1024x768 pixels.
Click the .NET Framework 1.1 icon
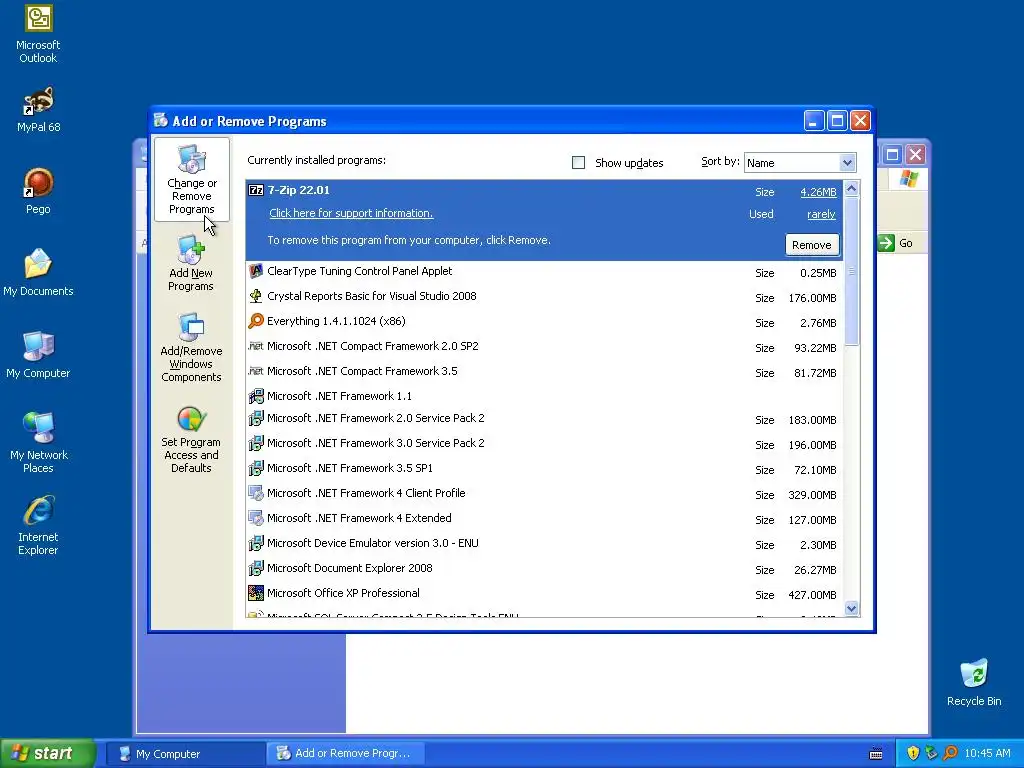click(256, 396)
